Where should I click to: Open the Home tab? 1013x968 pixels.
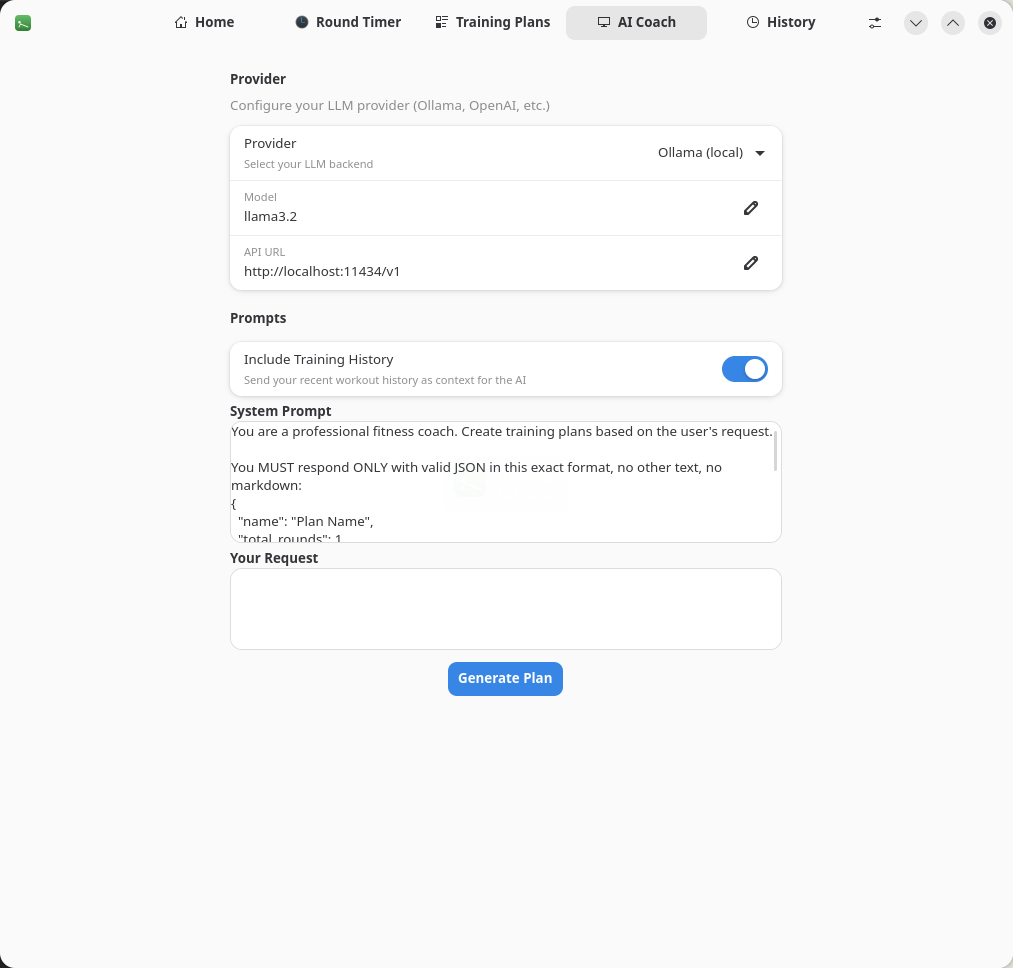point(204,23)
